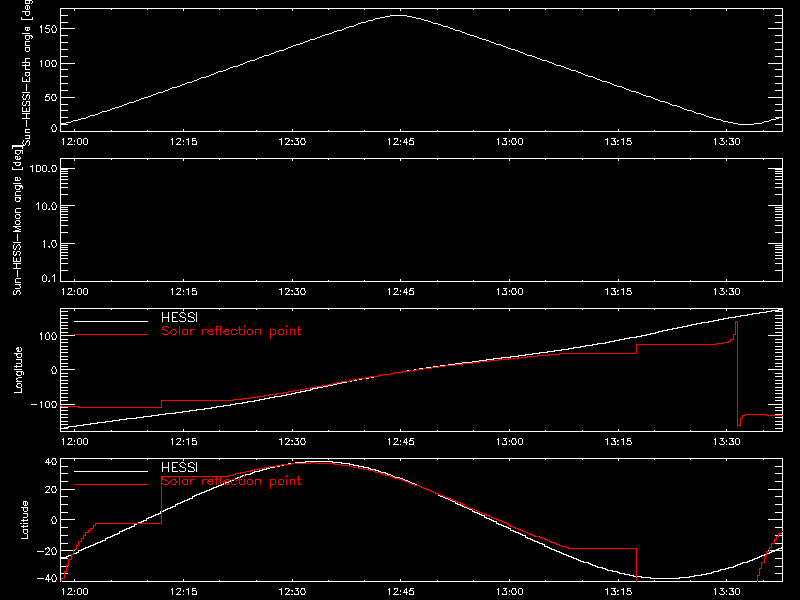Click 12:15 time label under Latitude plot
Screen dimensions: 800x600
click(184, 592)
